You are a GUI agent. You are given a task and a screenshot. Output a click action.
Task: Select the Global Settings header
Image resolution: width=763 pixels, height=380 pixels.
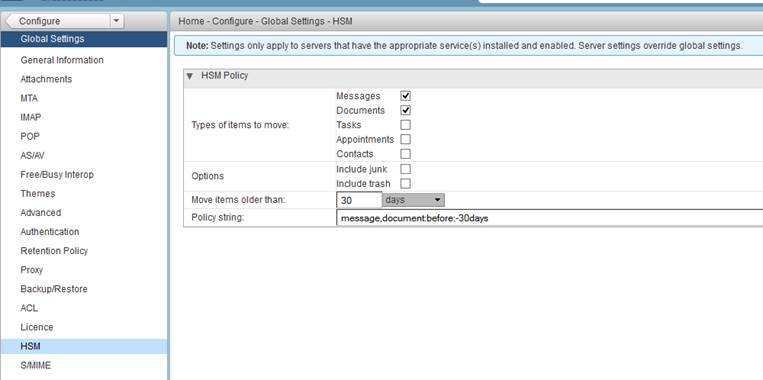click(x=83, y=39)
